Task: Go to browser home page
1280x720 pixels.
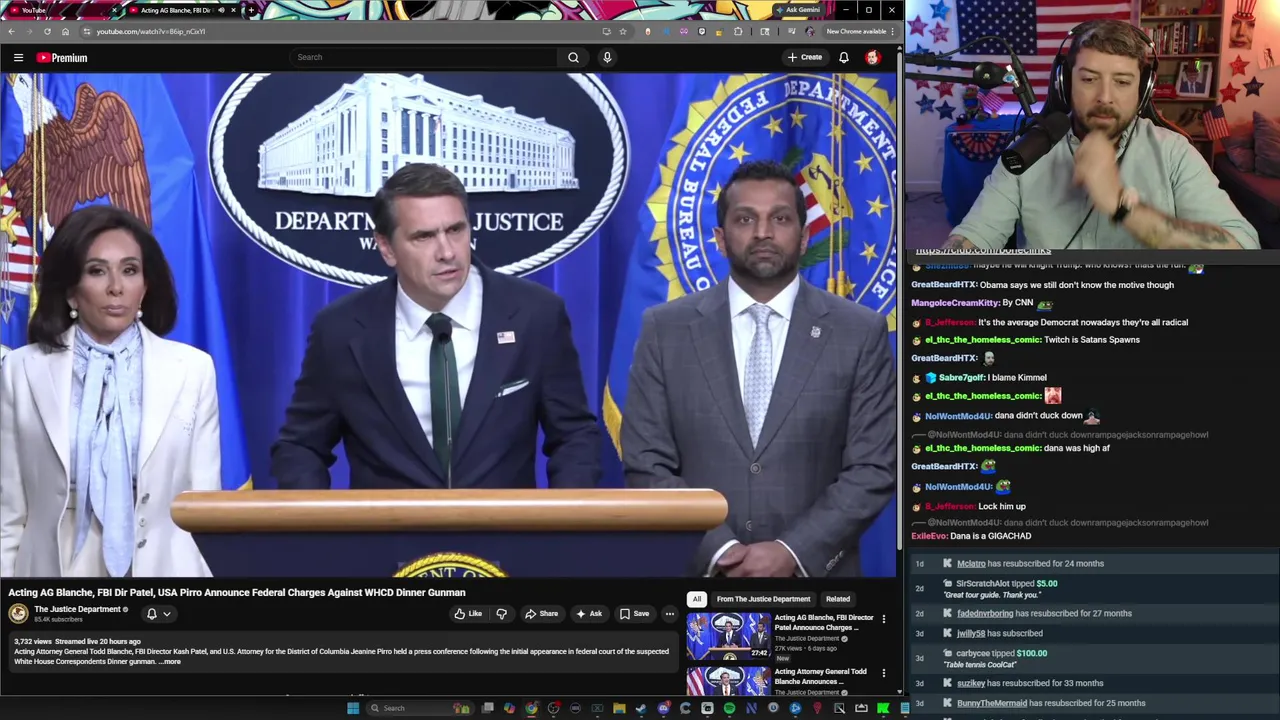Action: (65, 31)
